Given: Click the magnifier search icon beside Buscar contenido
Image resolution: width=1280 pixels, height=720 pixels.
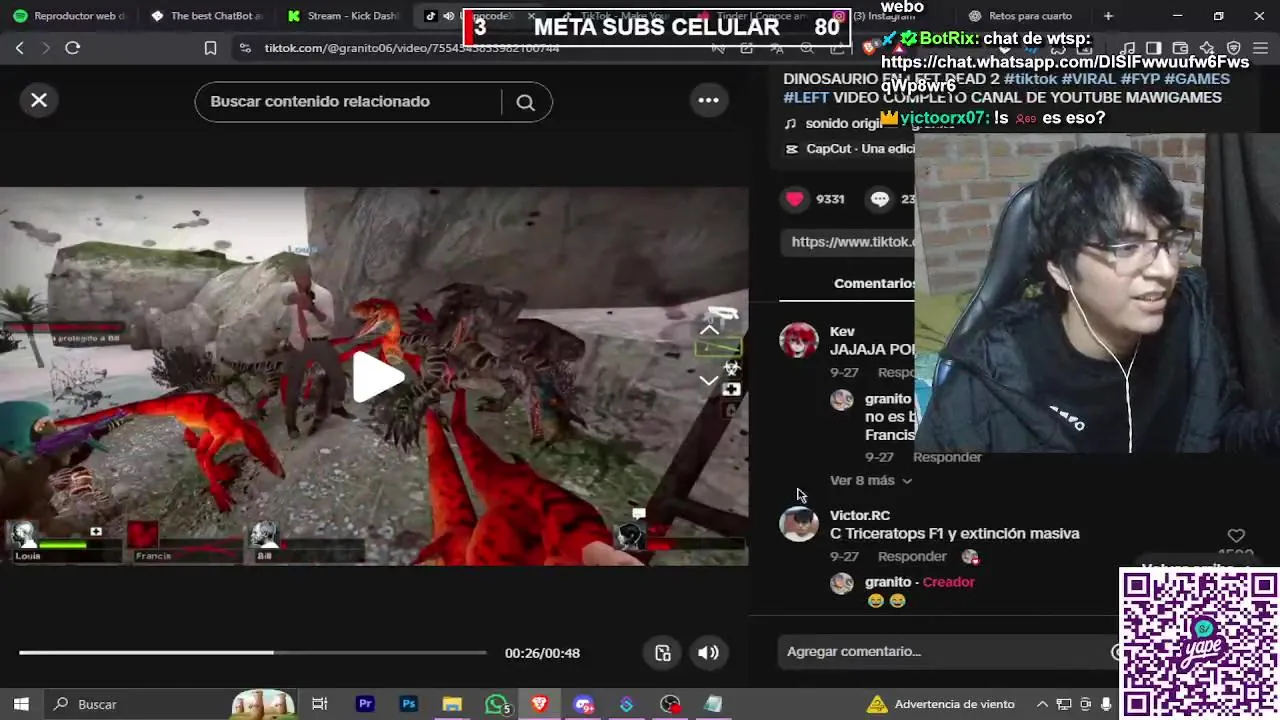Looking at the screenshot, I should coord(525,102).
